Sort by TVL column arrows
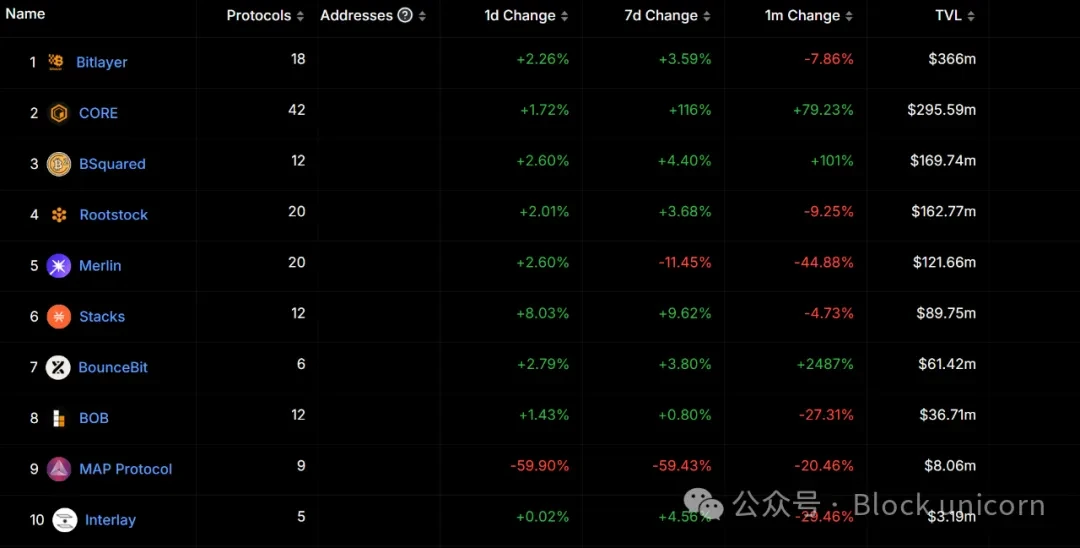Viewport: 1080px width, 548px height. pos(971,16)
